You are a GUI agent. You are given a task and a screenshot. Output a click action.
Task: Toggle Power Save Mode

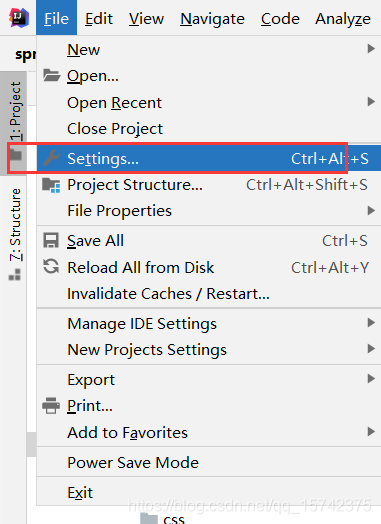[209, 463]
